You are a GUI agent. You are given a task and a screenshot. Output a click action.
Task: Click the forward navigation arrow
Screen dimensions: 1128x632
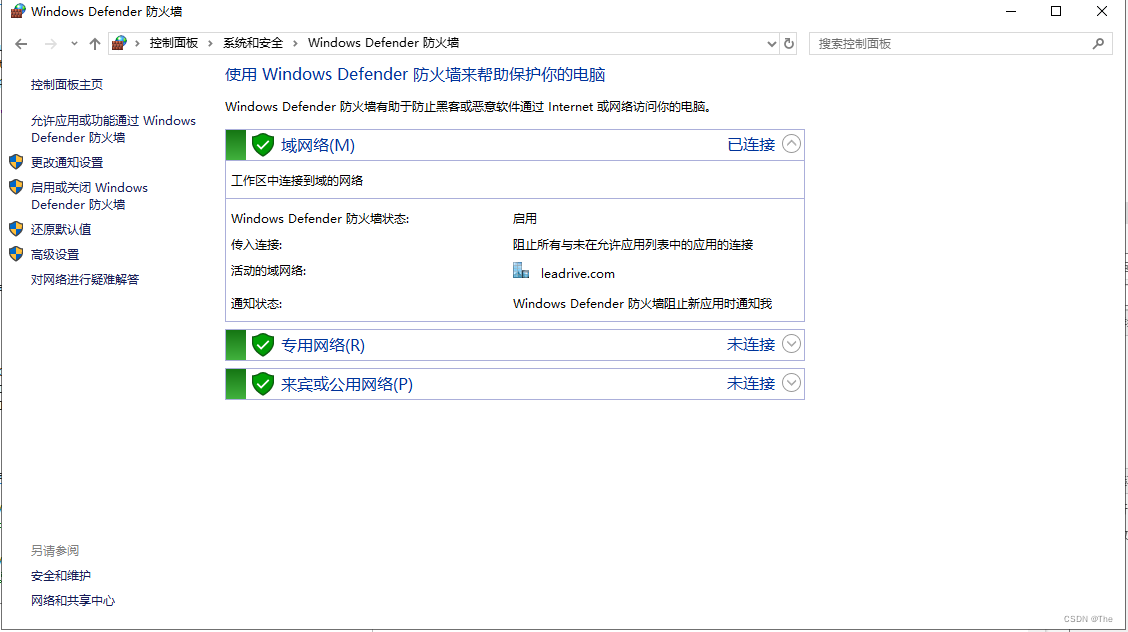pyautogui.click(x=50, y=44)
